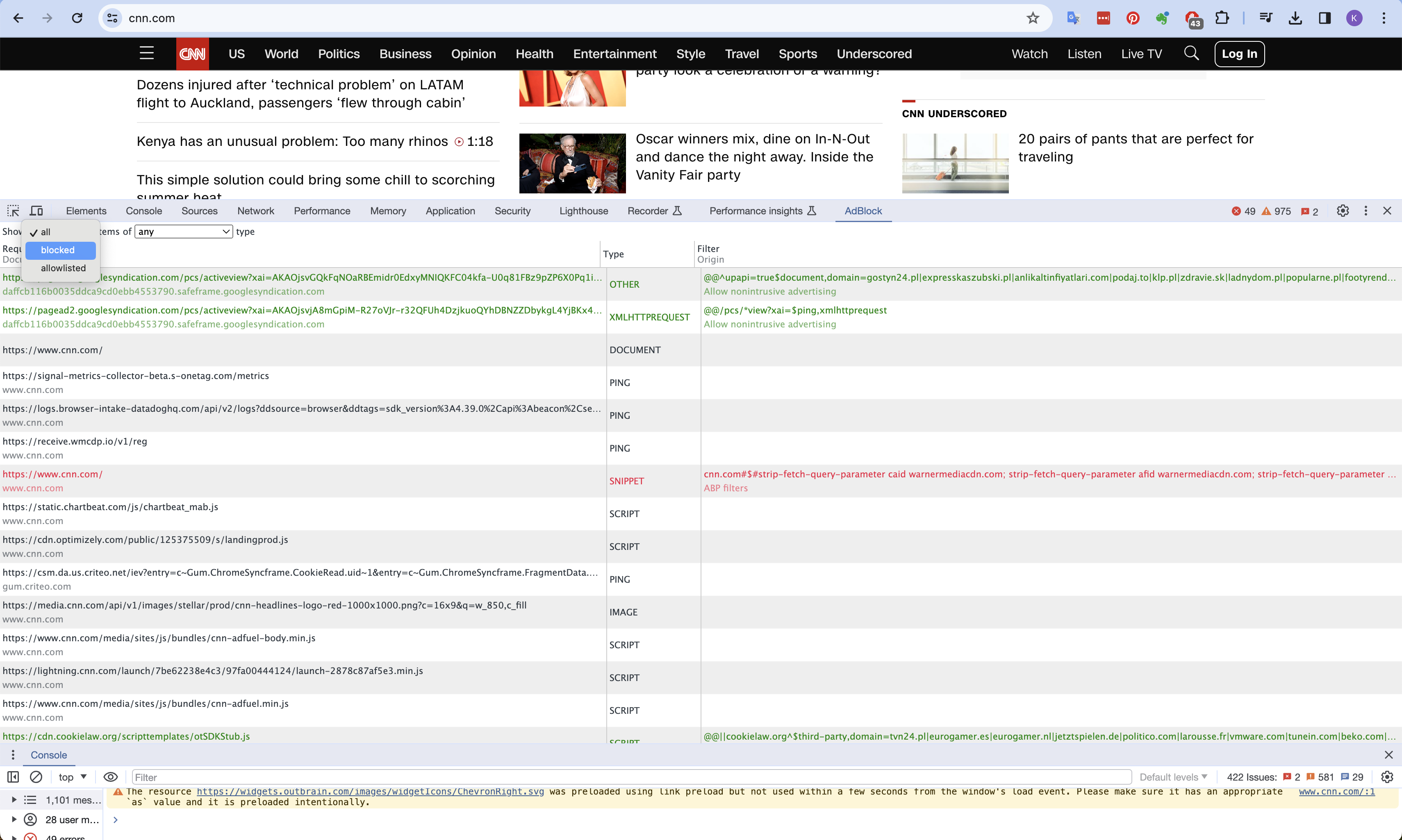Open the Performance insights tab
This screenshot has height=840, width=1402.
click(x=762, y=211)
